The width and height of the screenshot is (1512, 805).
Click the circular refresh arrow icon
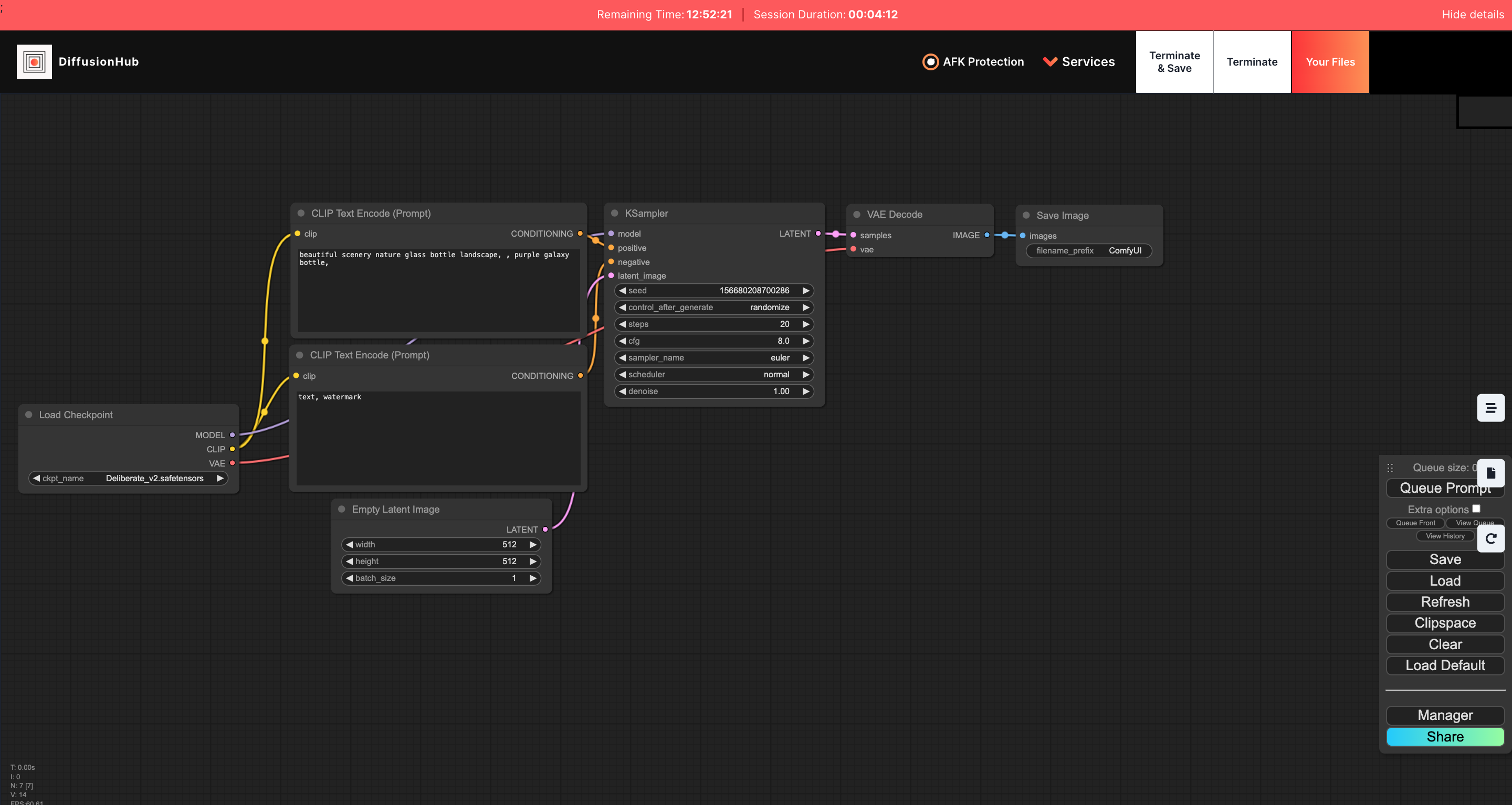tap(1490, 538)
